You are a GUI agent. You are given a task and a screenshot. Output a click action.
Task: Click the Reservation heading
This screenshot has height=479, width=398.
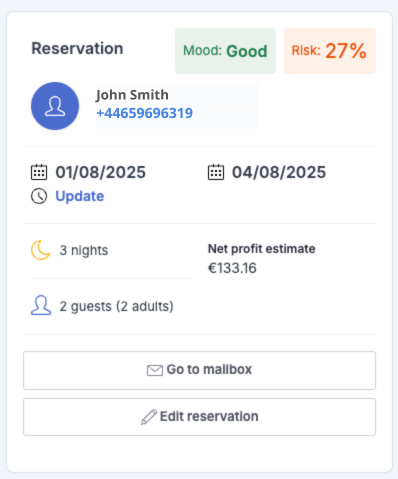[77, 49]
